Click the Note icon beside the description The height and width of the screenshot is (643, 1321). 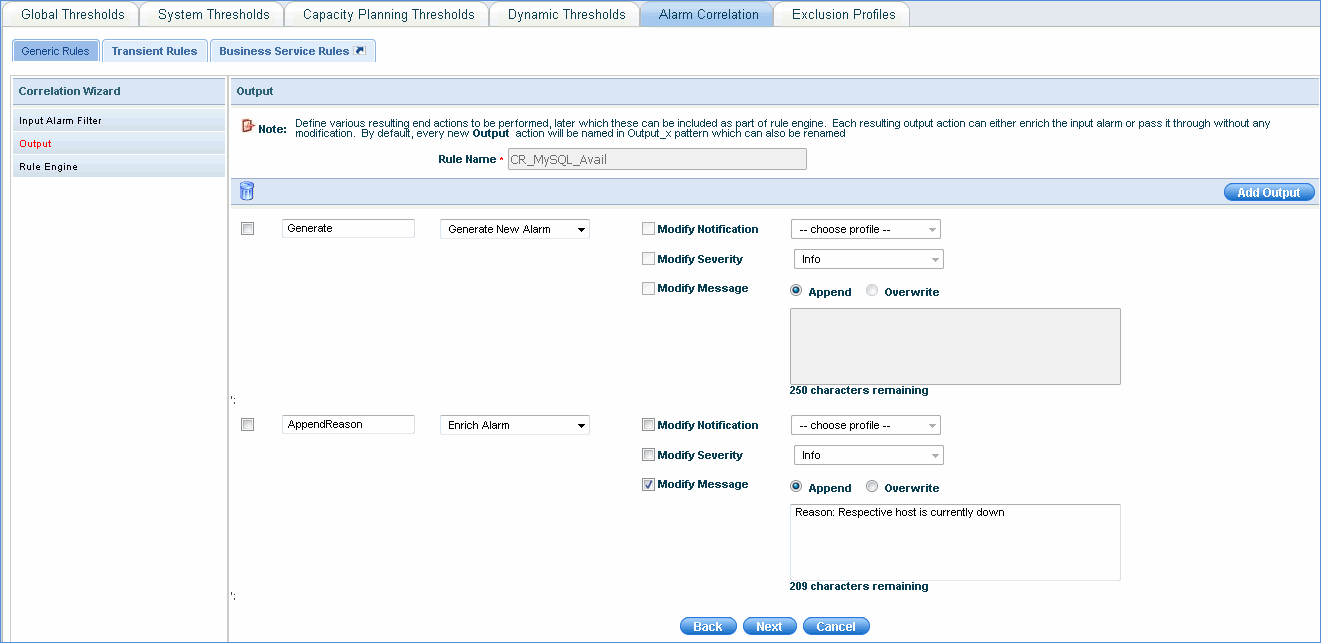click(248, 127)
